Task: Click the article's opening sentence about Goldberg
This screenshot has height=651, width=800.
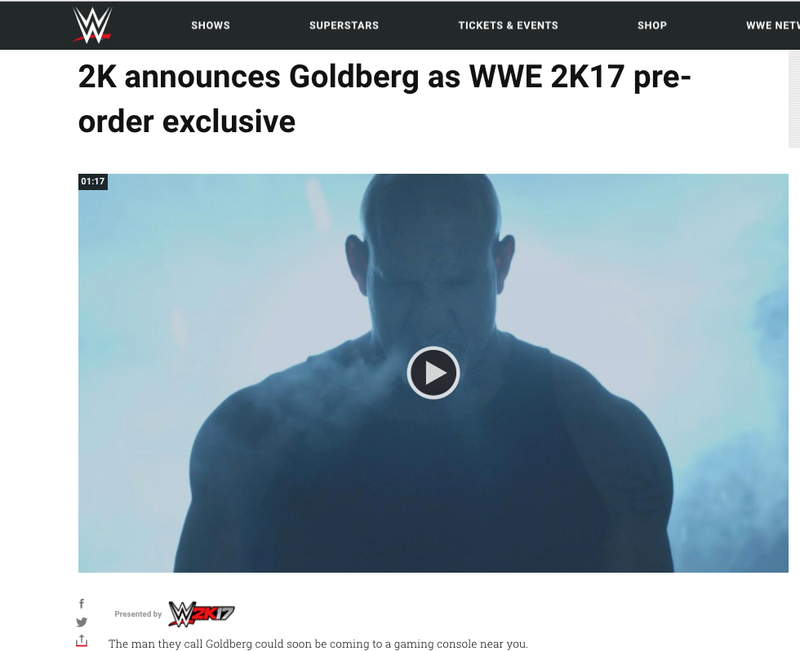Action: click(318, 644)
